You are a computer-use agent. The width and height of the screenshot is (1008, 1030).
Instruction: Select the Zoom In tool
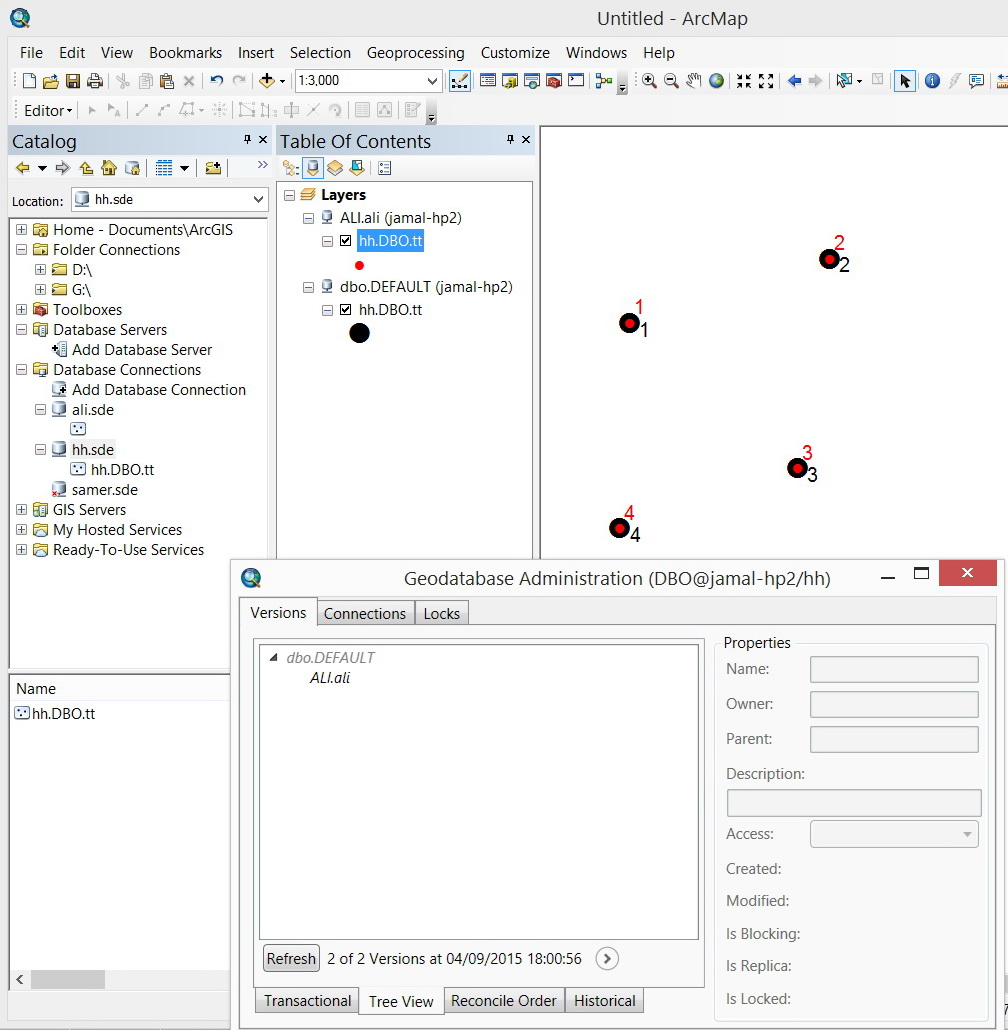click(649, 81)
